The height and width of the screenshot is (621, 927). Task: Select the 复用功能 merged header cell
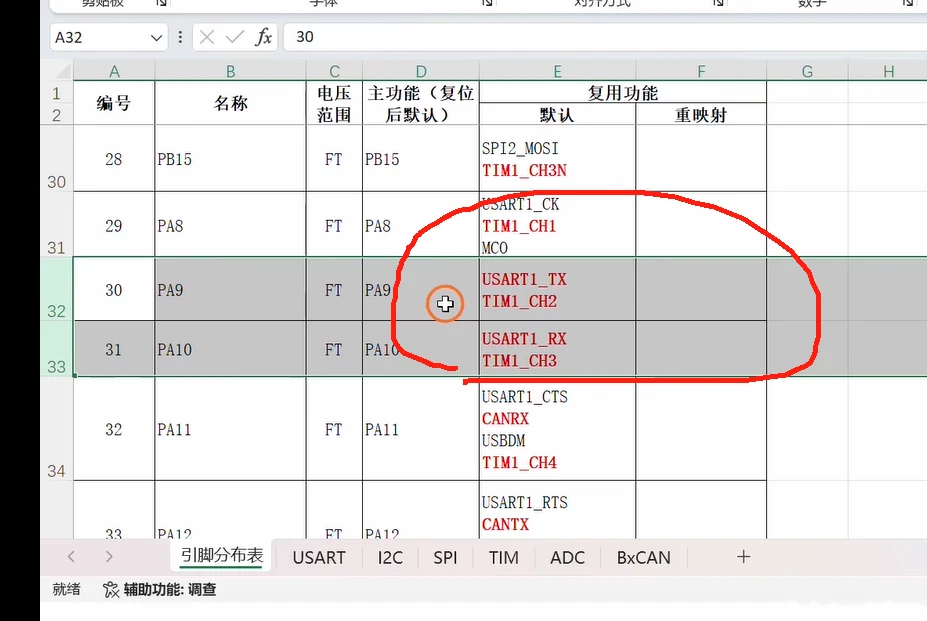(x=623, y=92)
